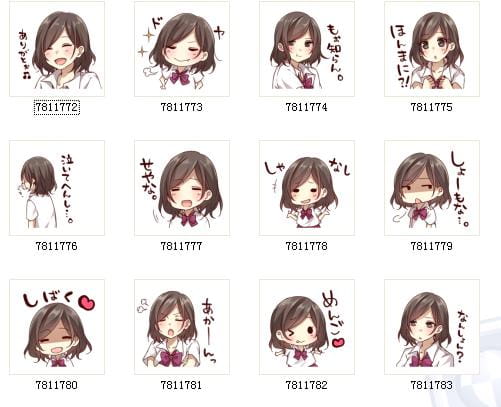The height and width of the screenshot is (407, 501).
Task: Click the 7811775 filename text
Action: (x=432, y=107)
